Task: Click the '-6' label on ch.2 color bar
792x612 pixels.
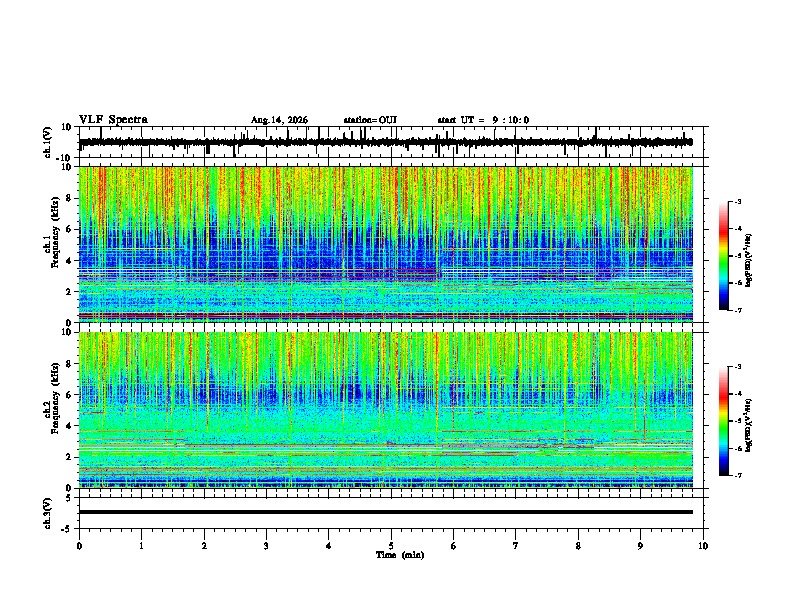Action: coord(738,448)
